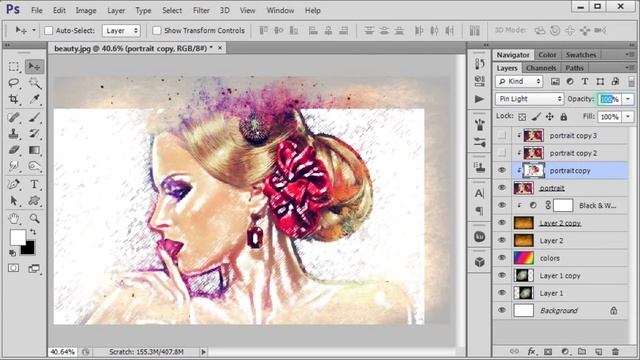Select the Blur tool
The width and height of the screenshot is (640, 360).
click(x=13, y=166)
